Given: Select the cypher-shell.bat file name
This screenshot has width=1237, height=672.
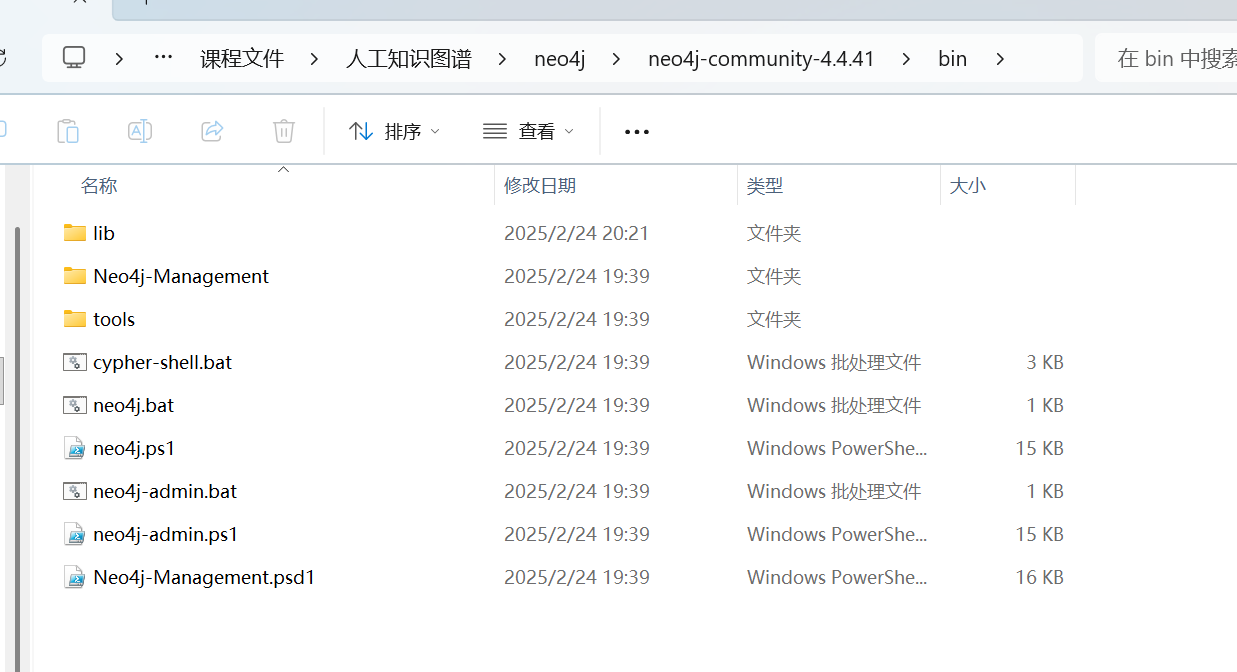Looking at the screenshot, I should 162,362.
